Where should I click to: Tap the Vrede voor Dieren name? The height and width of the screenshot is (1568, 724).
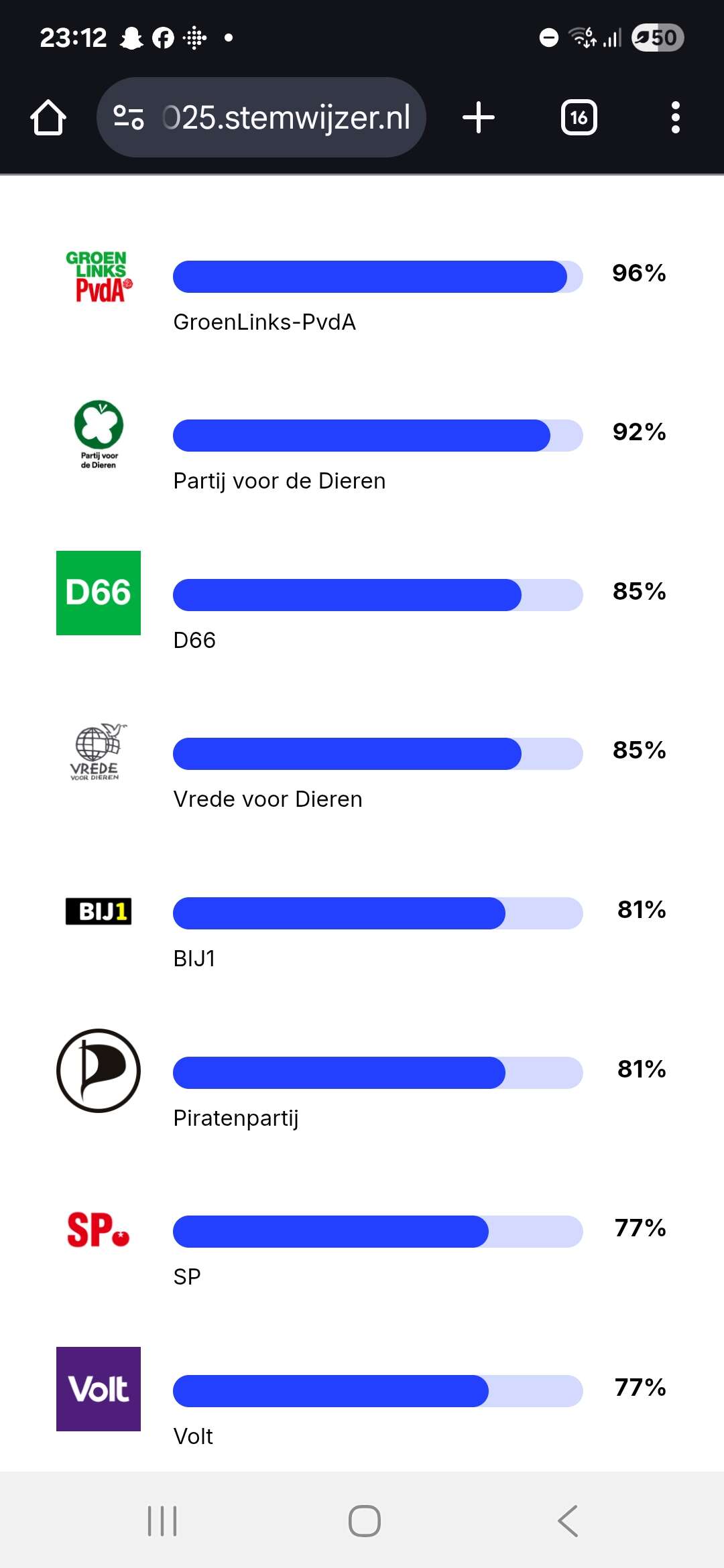pyautogui.click(x=267, y=799)
